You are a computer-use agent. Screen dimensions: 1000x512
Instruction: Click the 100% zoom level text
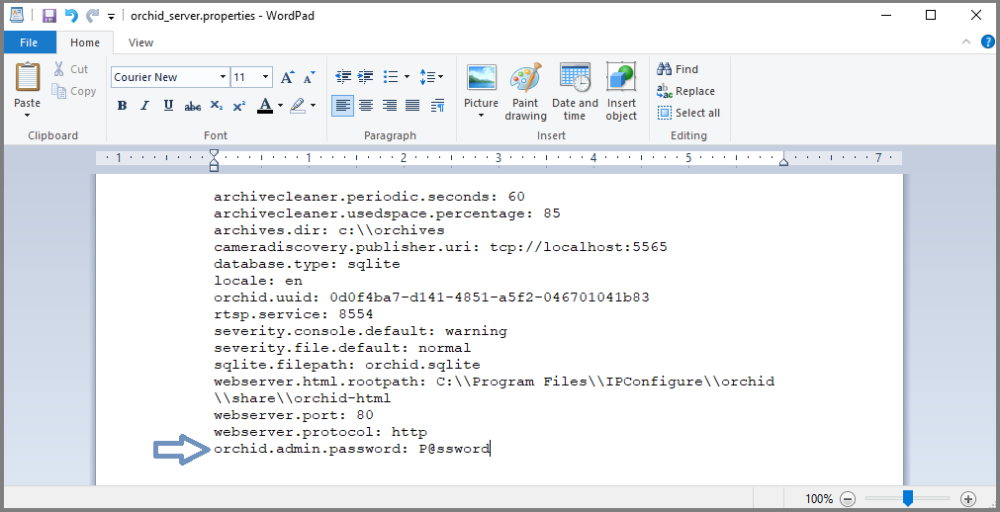point(819,499)
